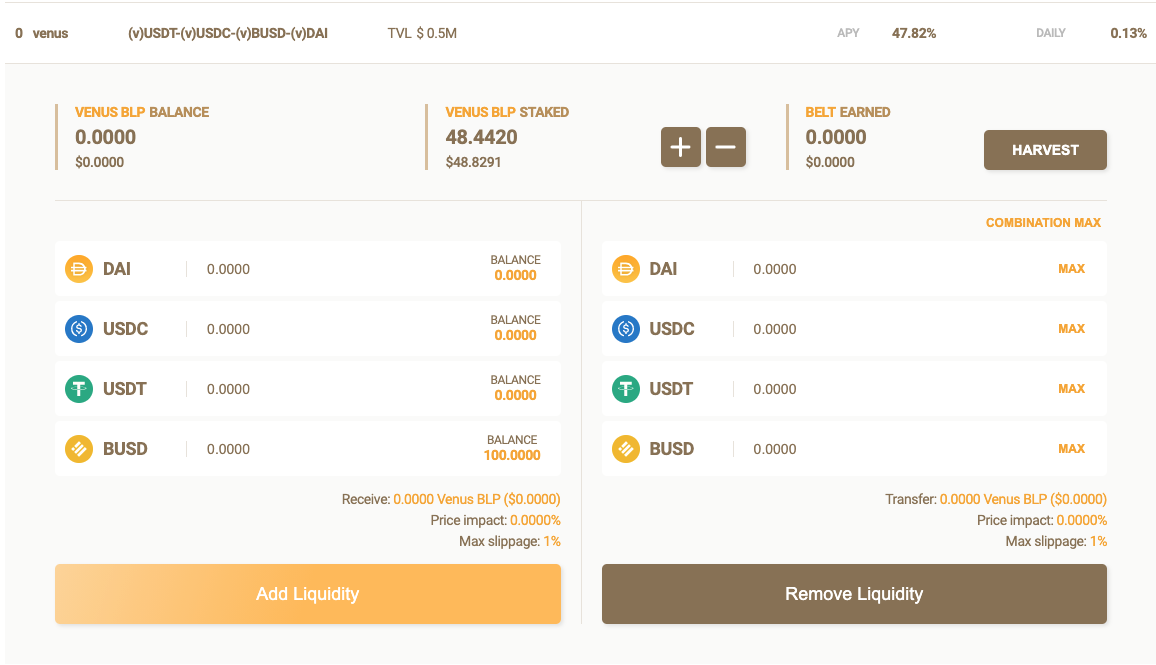Viewport: 1156px width, 665px height.
Task: Set max USDC withdrawal amount
Action: coord(1071,329)
